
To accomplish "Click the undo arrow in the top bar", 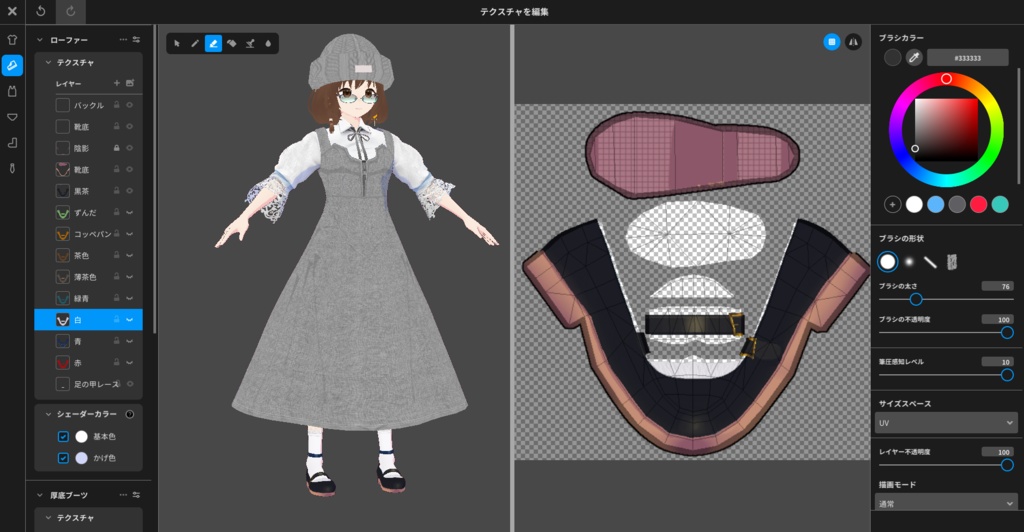I will coord(40,11).
